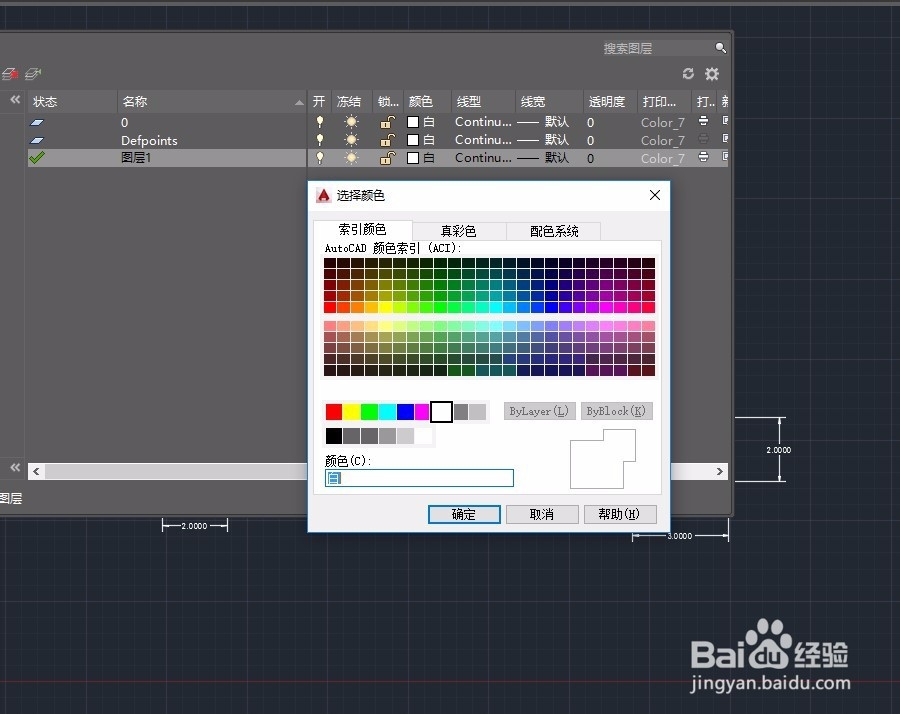Pick the black gray-scale swatch
The width and height of the screenshot is (900, 714).
coord(333,436)
